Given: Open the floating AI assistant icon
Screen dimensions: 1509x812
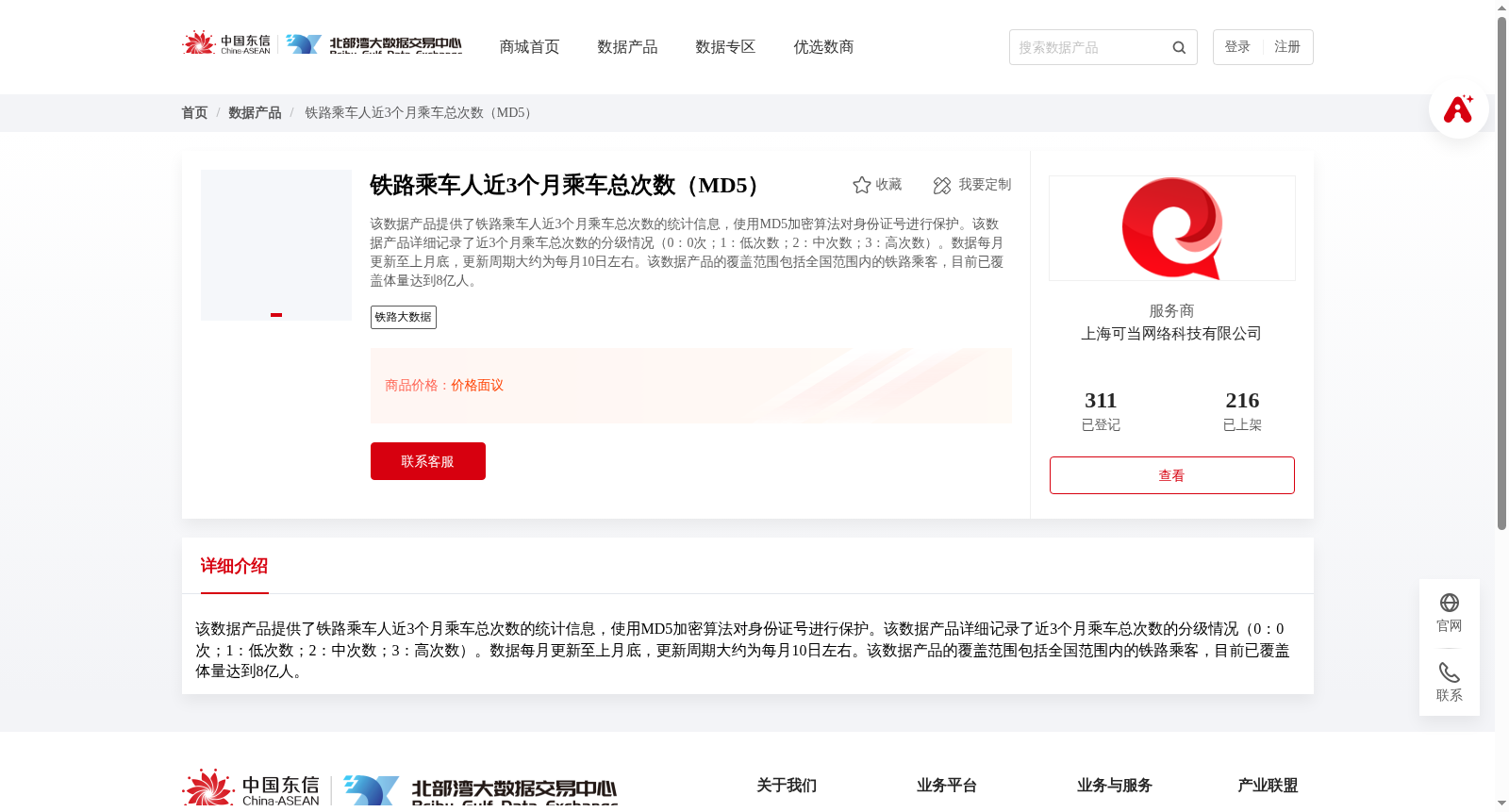Looking at the screenshot, I should [x=1458, y=108].
